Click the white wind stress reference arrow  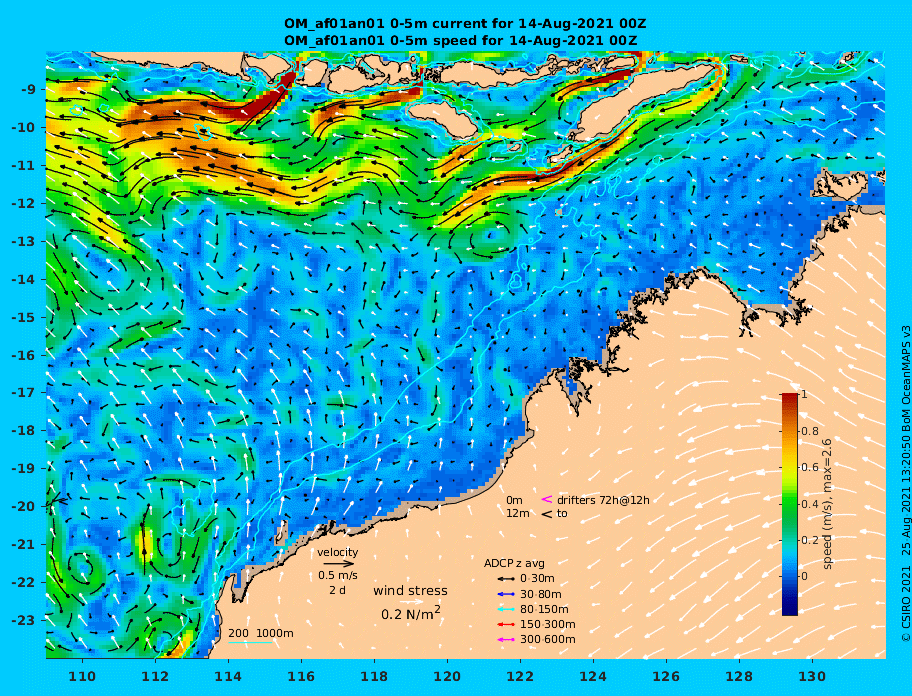click(x=411, y=602)
